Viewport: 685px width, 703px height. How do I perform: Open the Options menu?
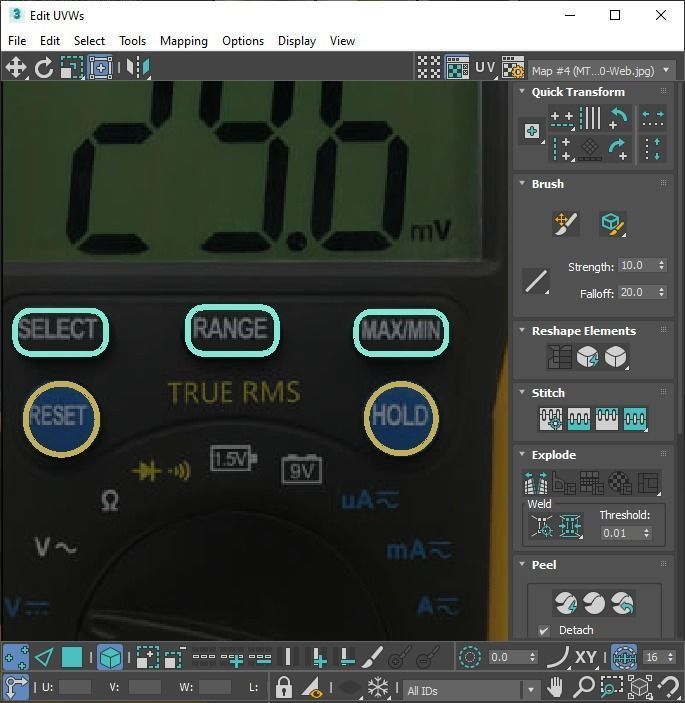pos(243,41)
